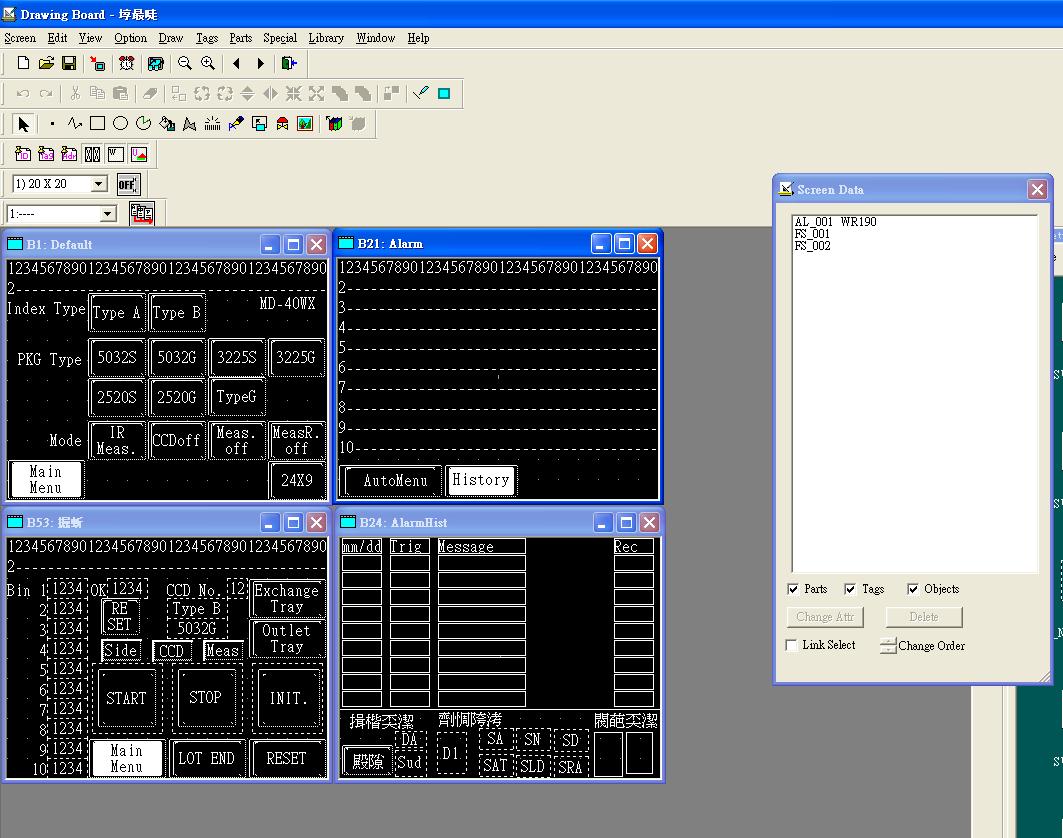Viewport: 1063px width, 838px height.
Task: Click the OFF grid toggle icon
Action: [x=127, y=184]
